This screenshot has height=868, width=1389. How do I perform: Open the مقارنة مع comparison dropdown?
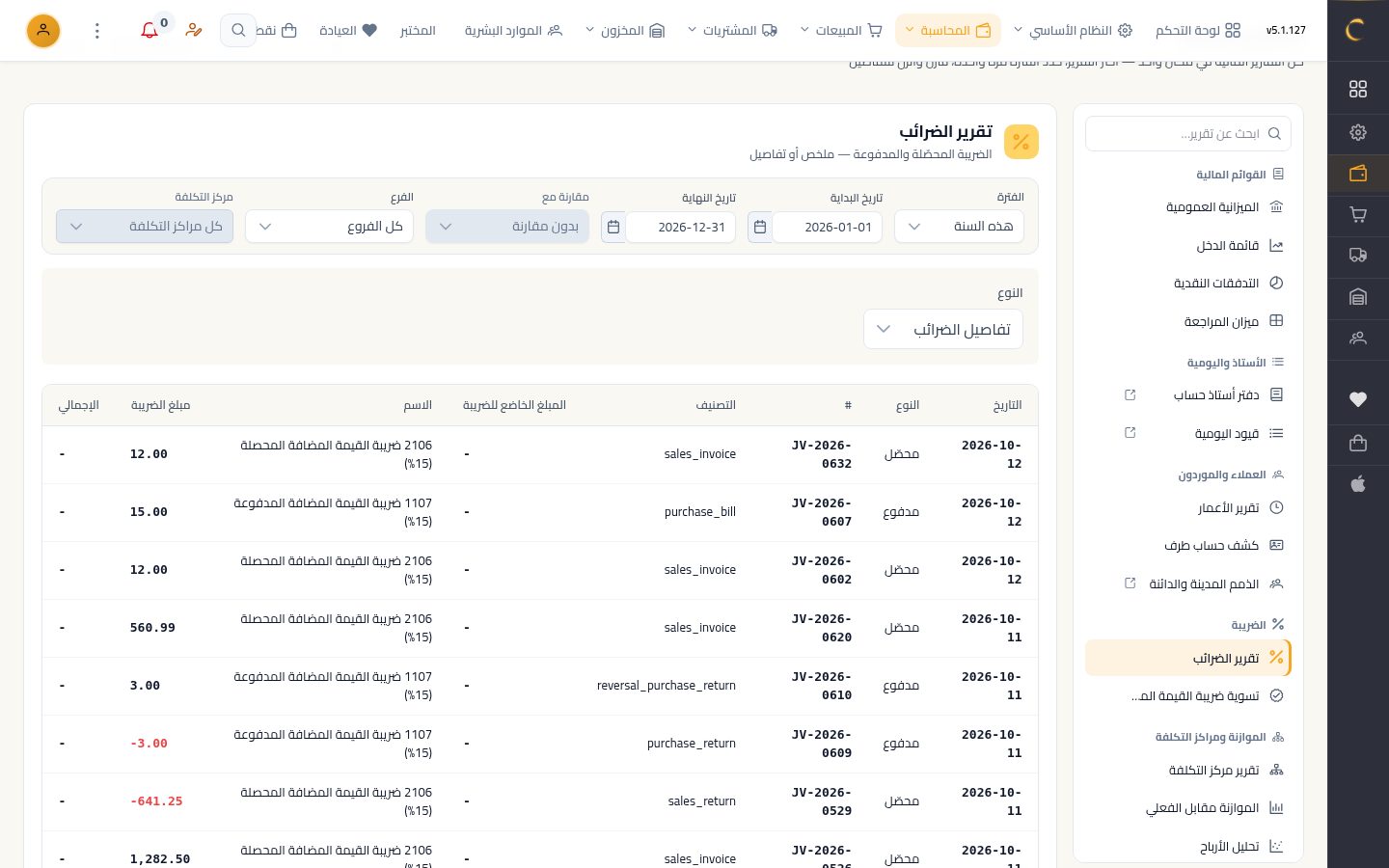click(x=507, y=227)
